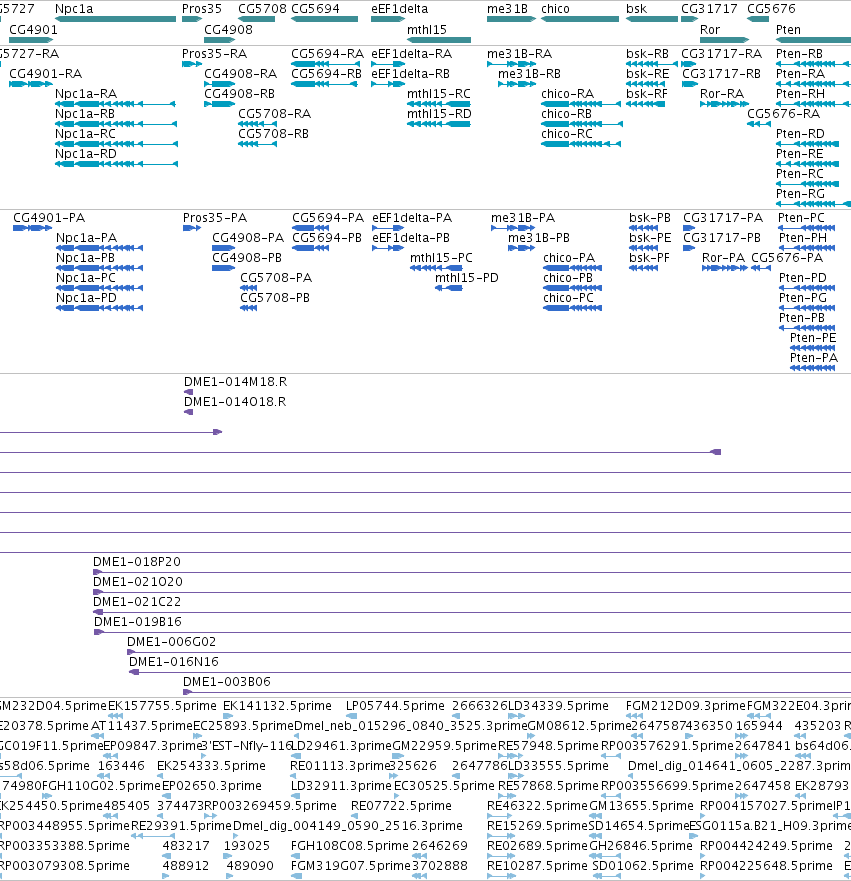
Task: Select transcript bsk-RF
Action: [647, 94]
